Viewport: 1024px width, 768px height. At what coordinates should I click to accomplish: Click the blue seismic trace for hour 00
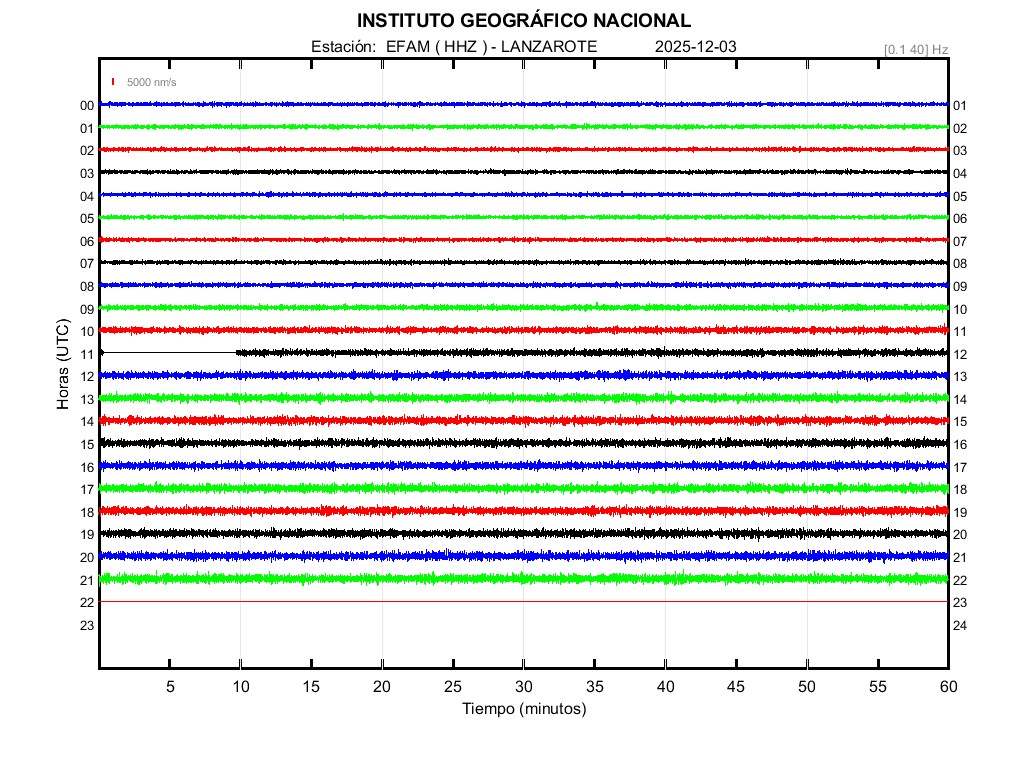point(524,104)
